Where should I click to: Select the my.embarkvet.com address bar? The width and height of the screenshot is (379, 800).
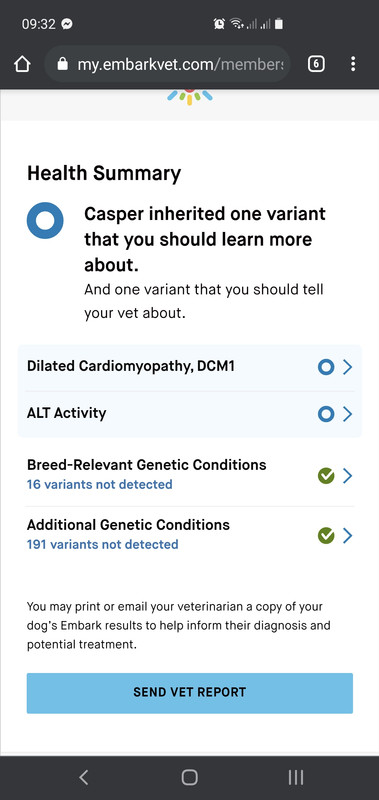pos(167,64)
